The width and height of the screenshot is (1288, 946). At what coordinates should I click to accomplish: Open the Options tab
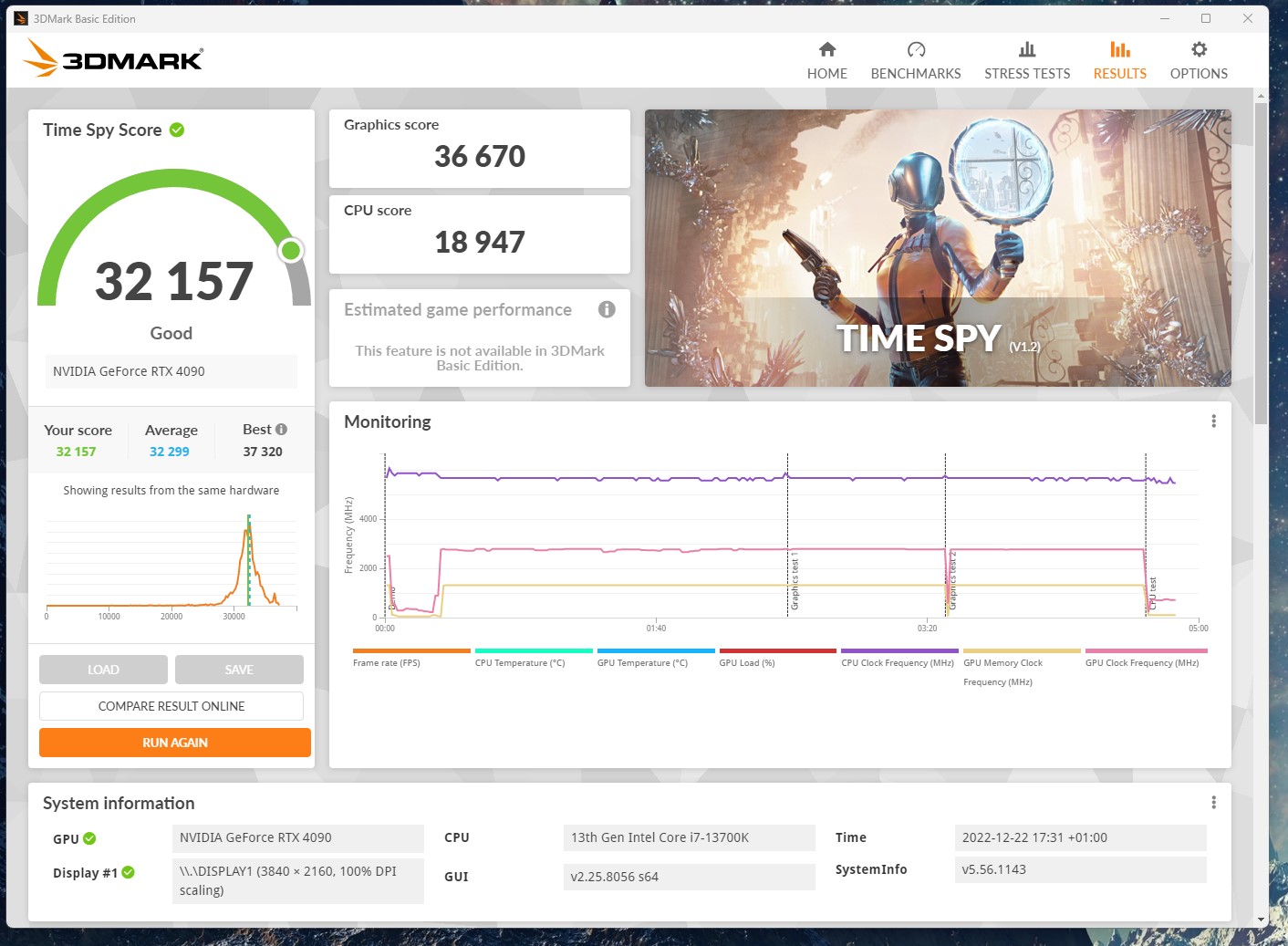pos(1199,61)
